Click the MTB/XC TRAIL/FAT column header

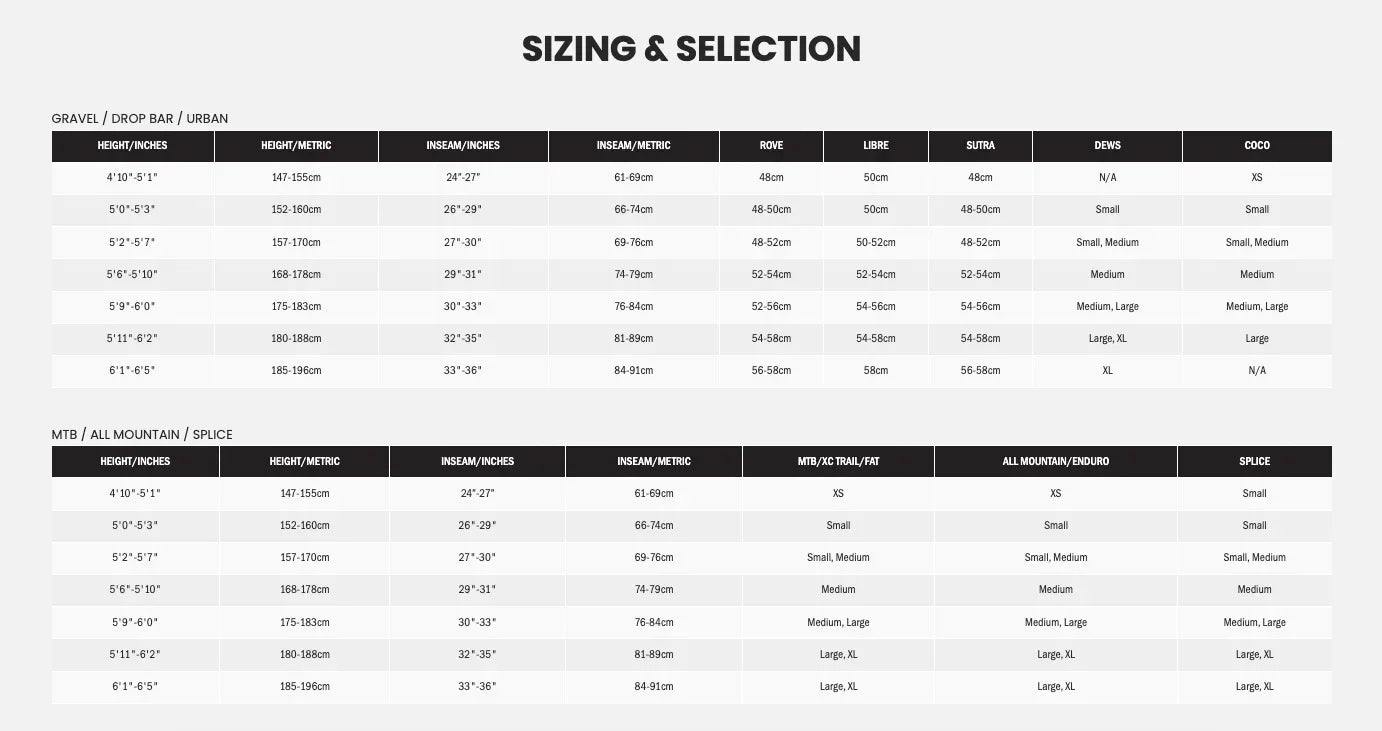(x=838, y=462)
